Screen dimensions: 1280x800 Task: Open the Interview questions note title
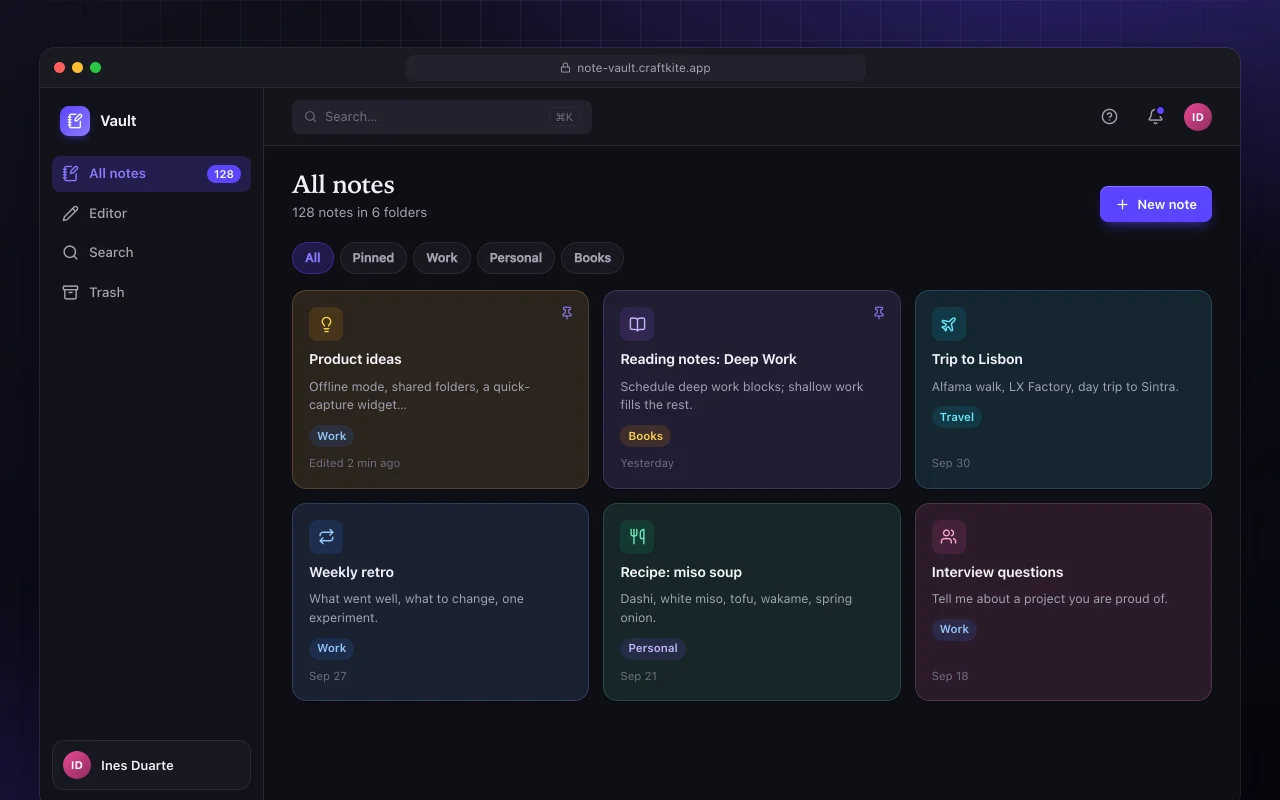tap(997, 572)
